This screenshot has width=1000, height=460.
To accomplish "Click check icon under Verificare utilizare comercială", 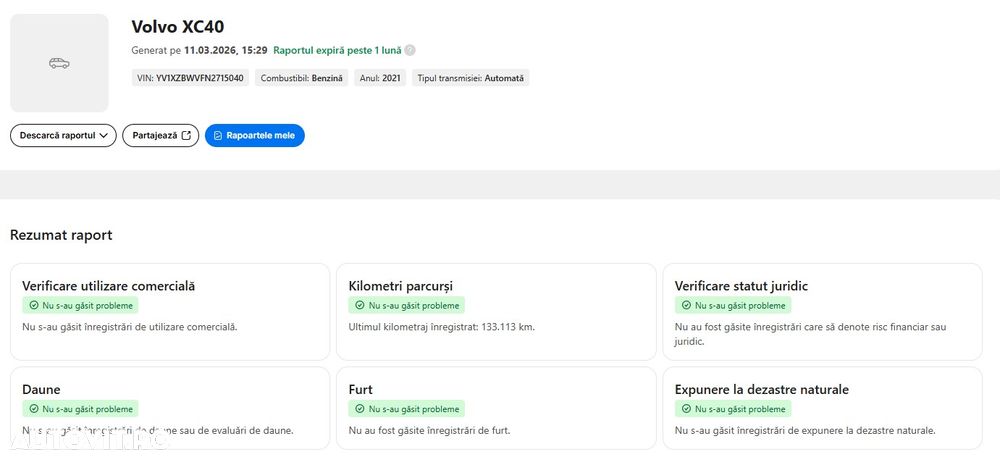I will (x=34, y=306).
